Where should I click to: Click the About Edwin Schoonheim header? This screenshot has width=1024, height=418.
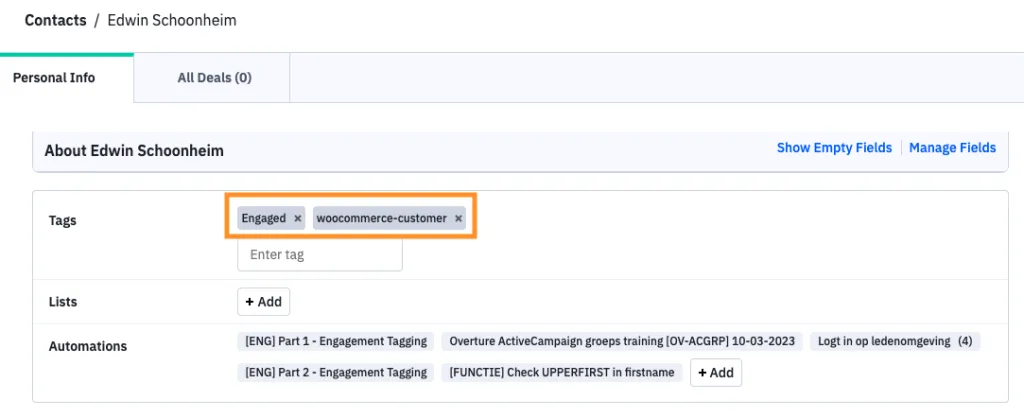[x=134, y=151]
